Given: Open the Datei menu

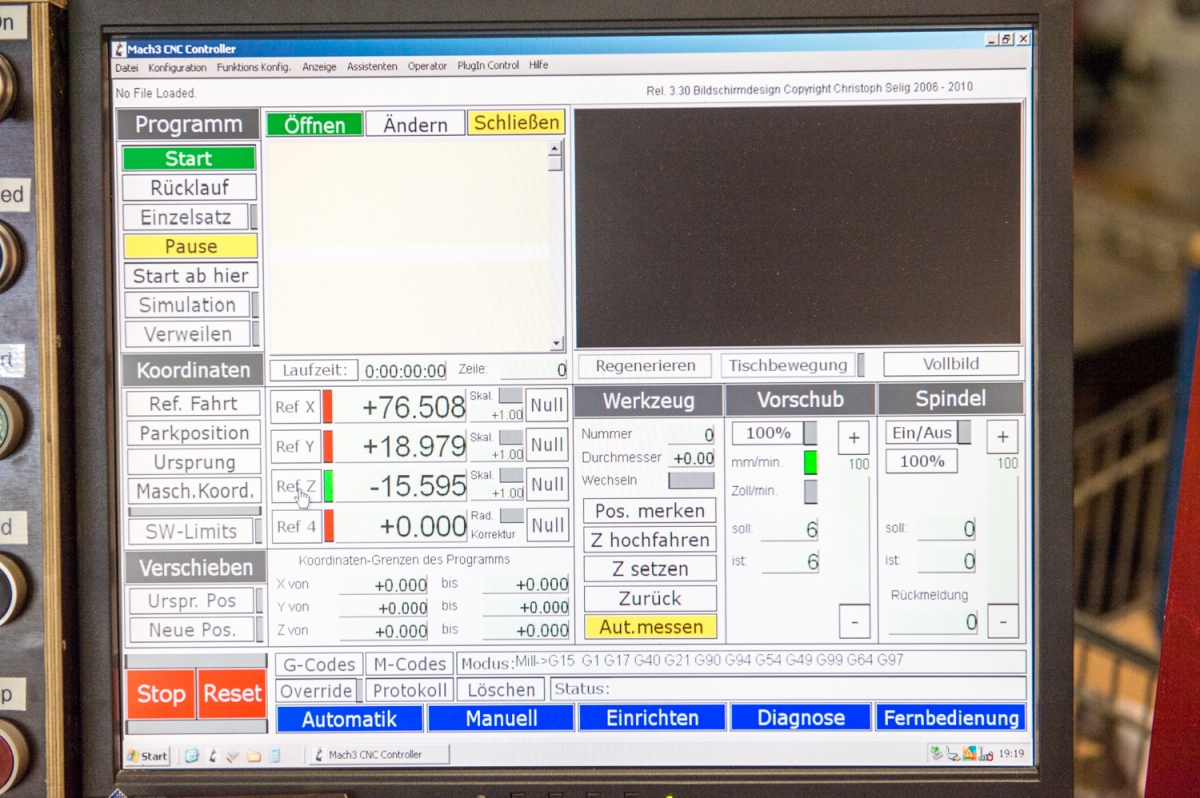Looking at the screenshot, I should (x=127, y=67).
